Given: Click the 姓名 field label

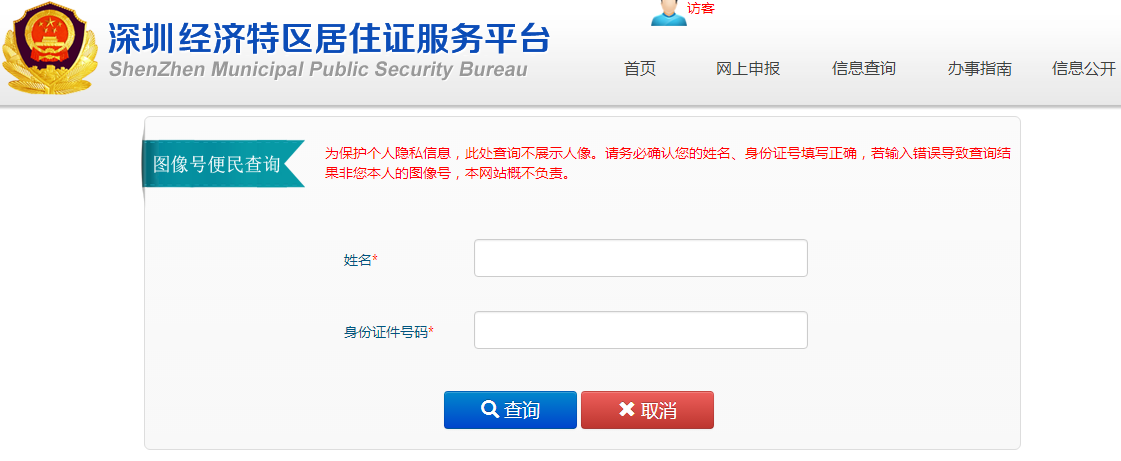Looking at the screenshot, I should pos(360,261).
